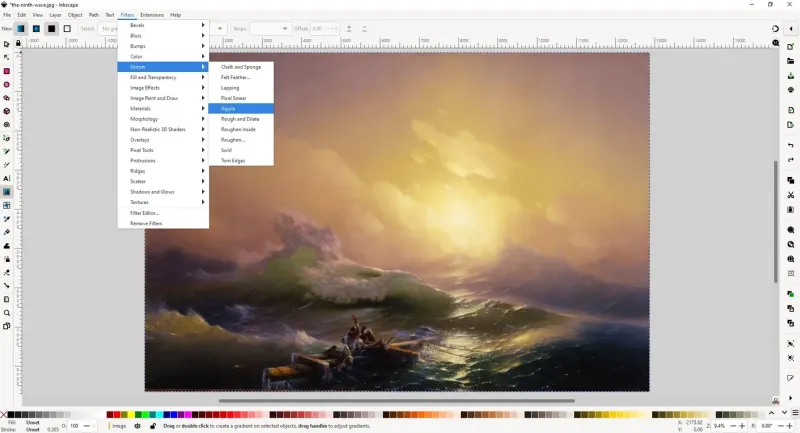Viewport: 800px width, 433px height.
Task: Enable linear gradient type button
Action: [x=21, y=29]
